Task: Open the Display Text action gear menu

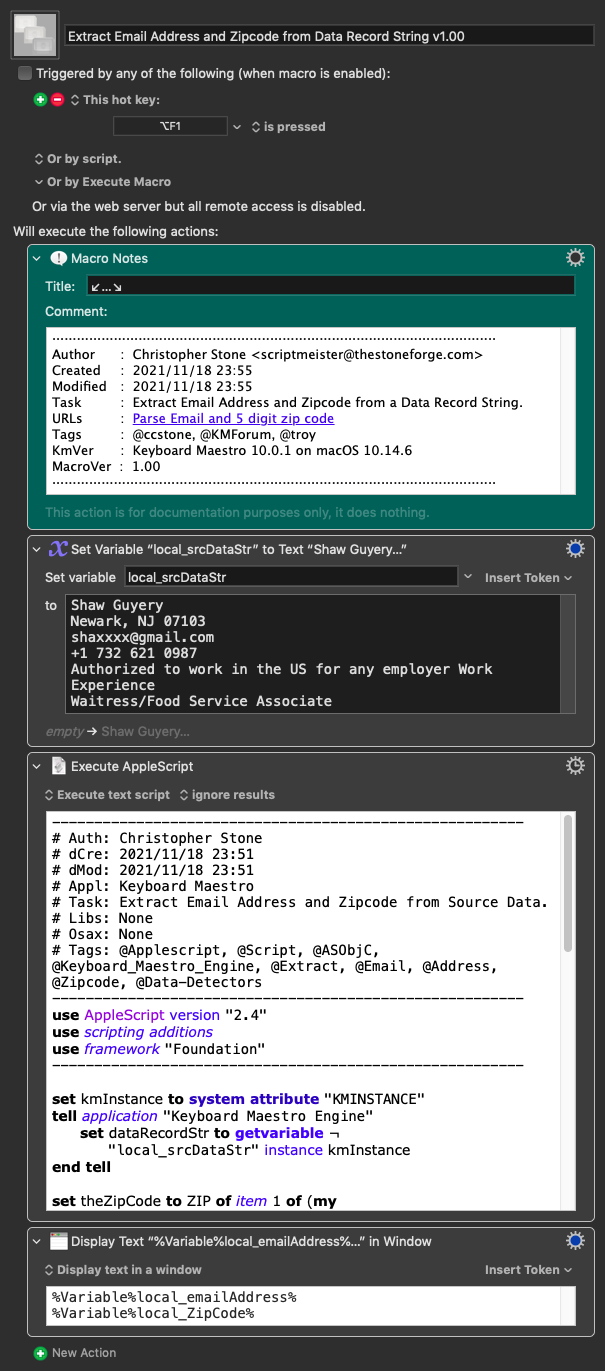Action: [575, 1241]
